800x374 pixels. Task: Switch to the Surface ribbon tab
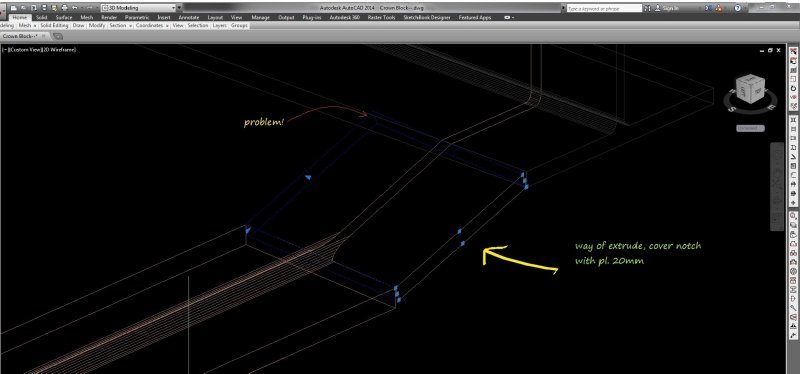click(64, 17)
